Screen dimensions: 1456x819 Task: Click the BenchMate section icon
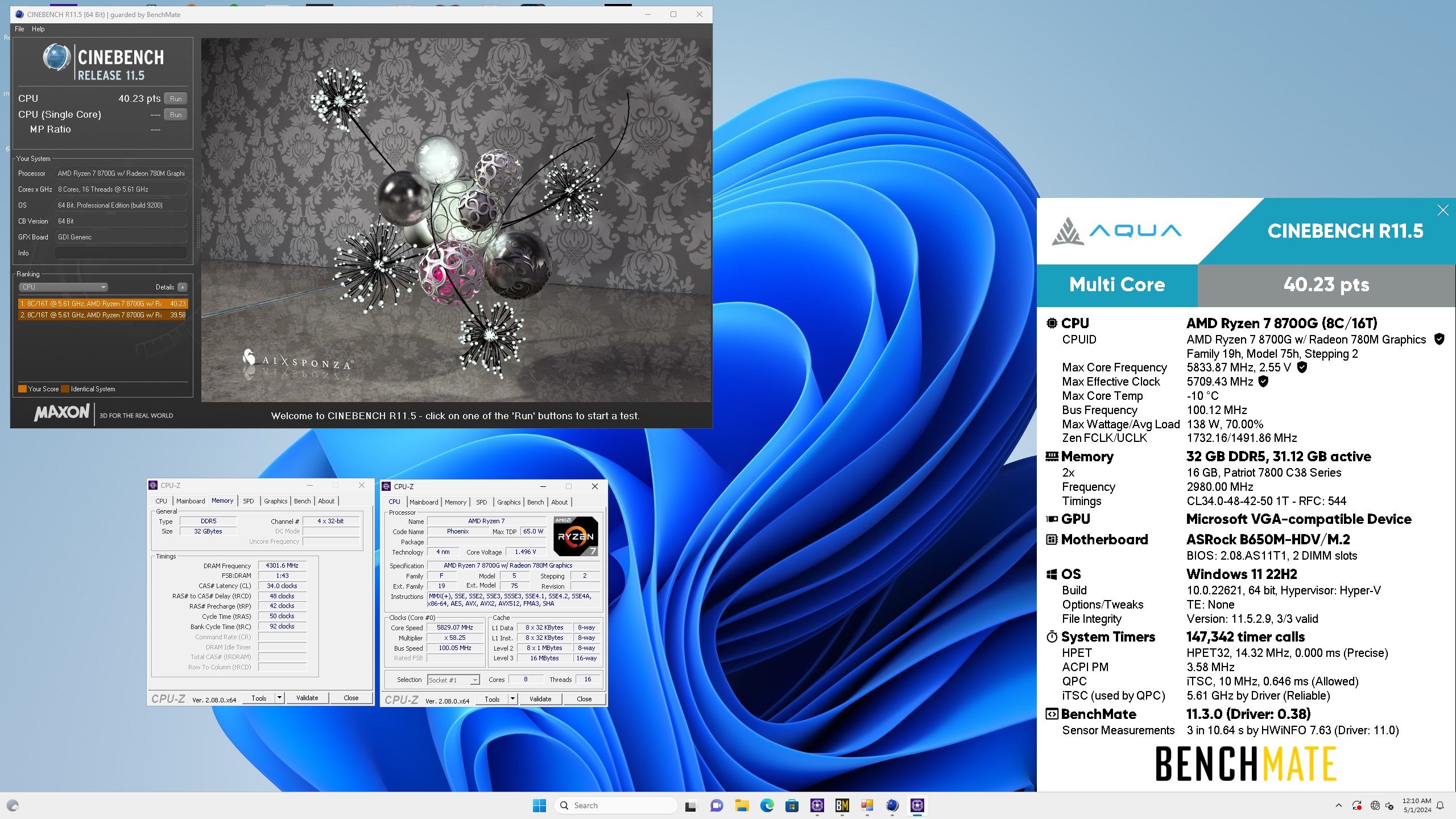tap(1052, 714)
